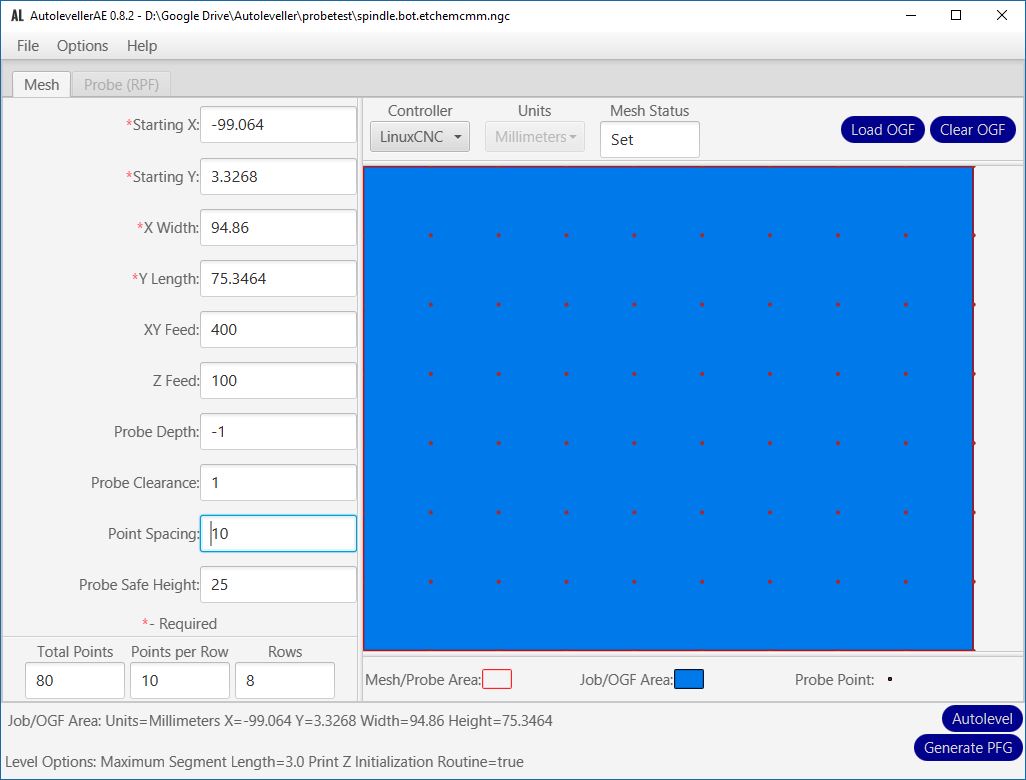The image size is (1026, 780).
Task: Open the Help menu
Action: pos(142,46)
